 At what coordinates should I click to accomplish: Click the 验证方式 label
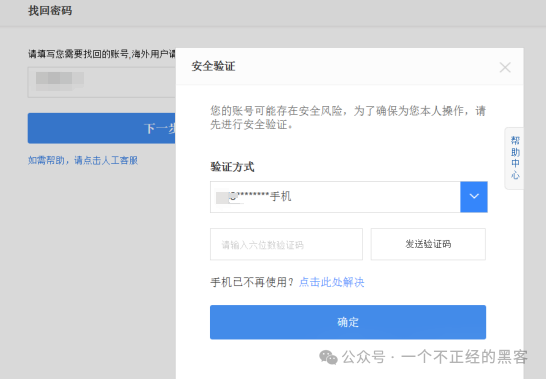coord(232,167)
